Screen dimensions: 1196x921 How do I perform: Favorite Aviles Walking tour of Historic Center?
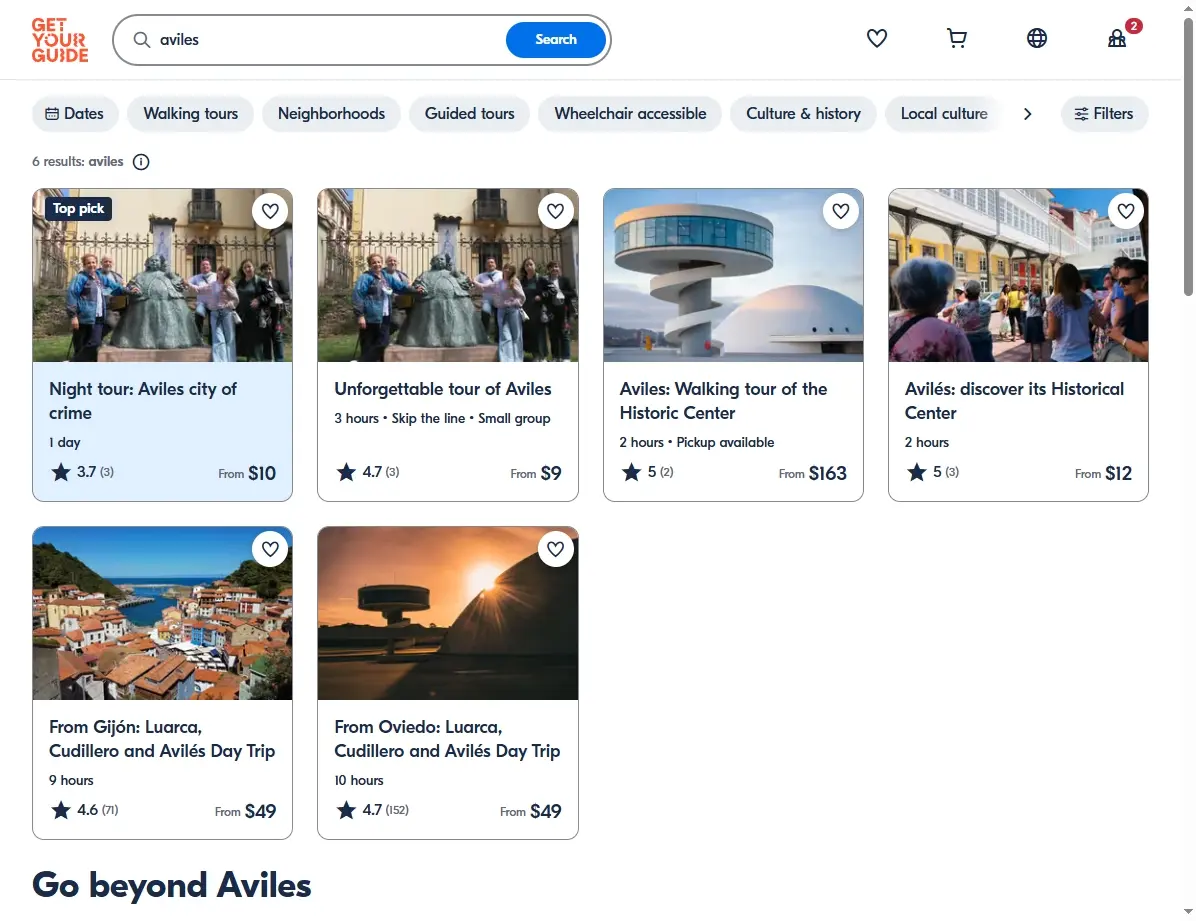(x=841, y=211)
